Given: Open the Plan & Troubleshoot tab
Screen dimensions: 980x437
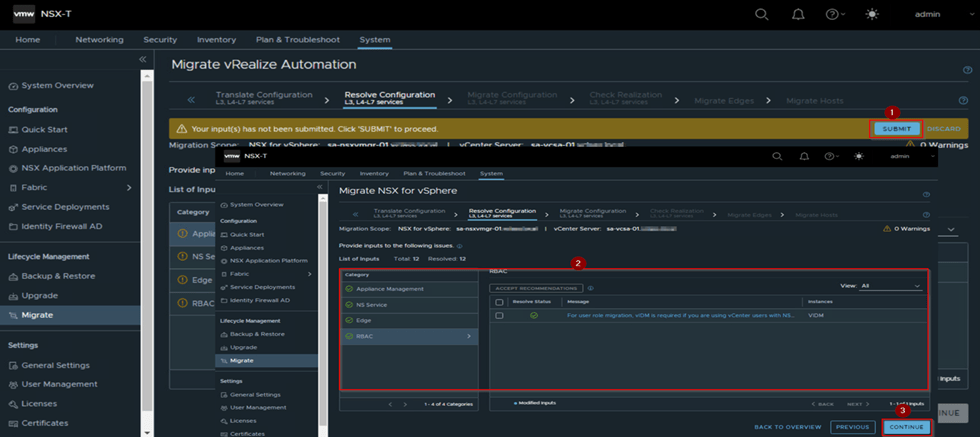Looking at the screenshot, I should click(x=298, y=40).
